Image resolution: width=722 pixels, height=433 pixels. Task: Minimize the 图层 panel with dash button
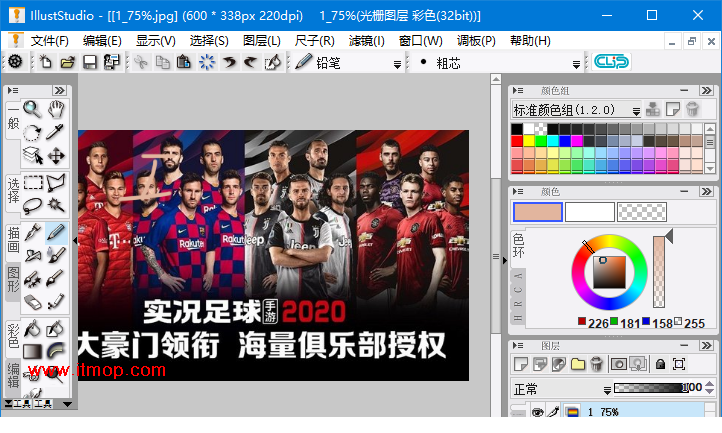684,345
